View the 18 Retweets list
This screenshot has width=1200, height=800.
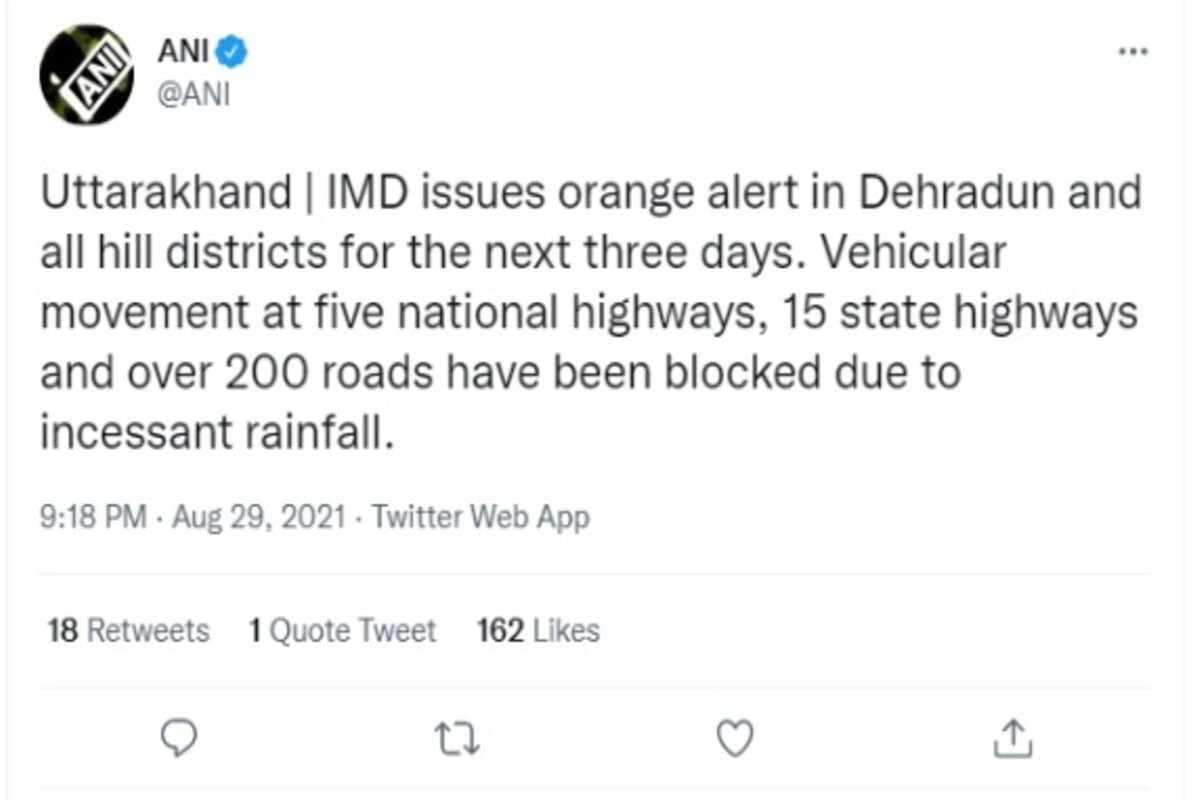click(x=129, y=631)
